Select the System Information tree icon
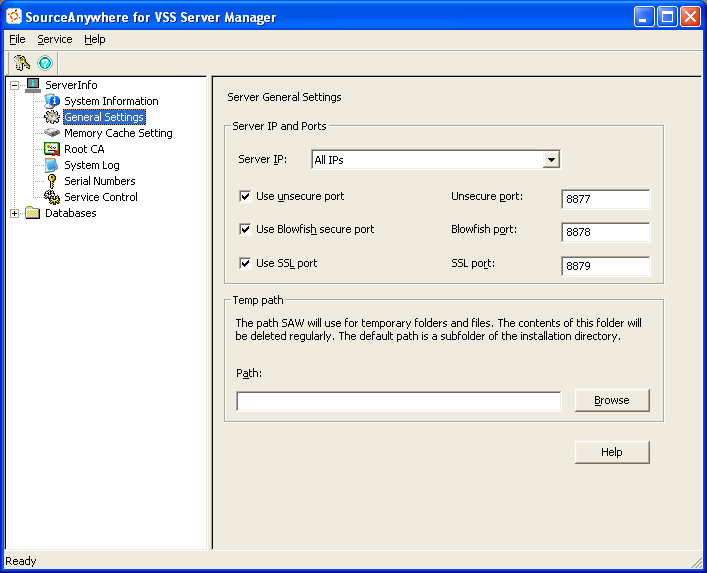This screenshot has width=707, height=573. 52,101
